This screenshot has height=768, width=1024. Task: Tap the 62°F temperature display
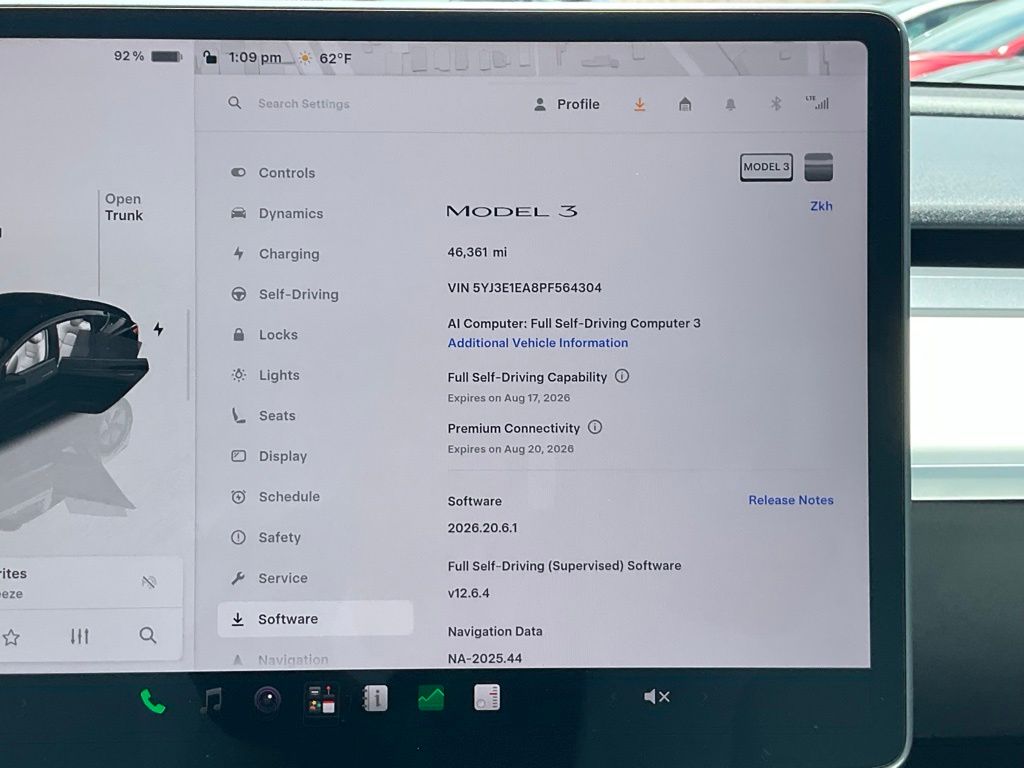(335, 59)
